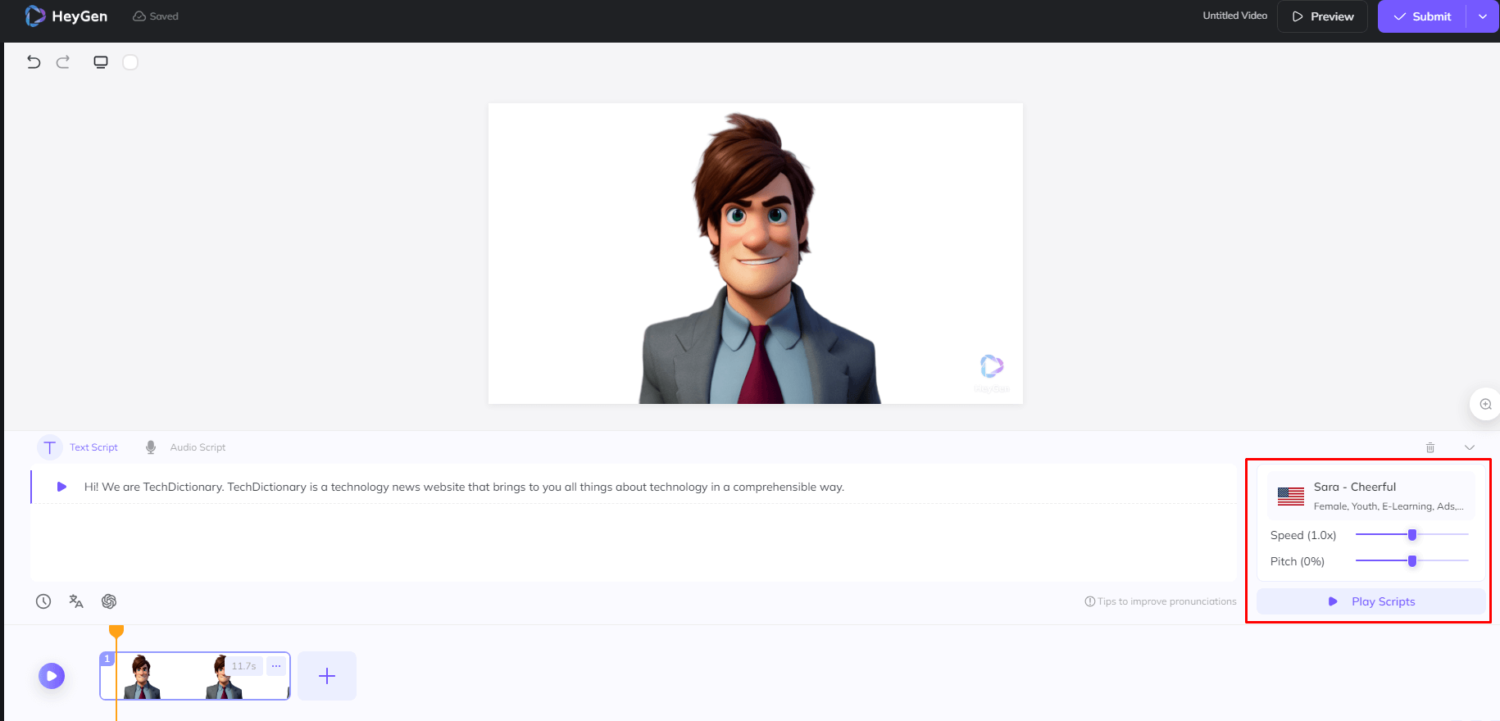Image resolution: width=1500 pixels, height=721 pixels.
Task: Click the redo arrow icon
Action: coord(63,62)
